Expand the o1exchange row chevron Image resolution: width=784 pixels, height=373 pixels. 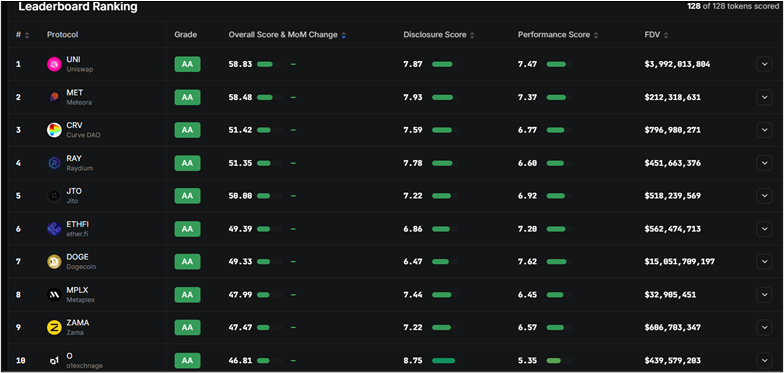(764, 360)
